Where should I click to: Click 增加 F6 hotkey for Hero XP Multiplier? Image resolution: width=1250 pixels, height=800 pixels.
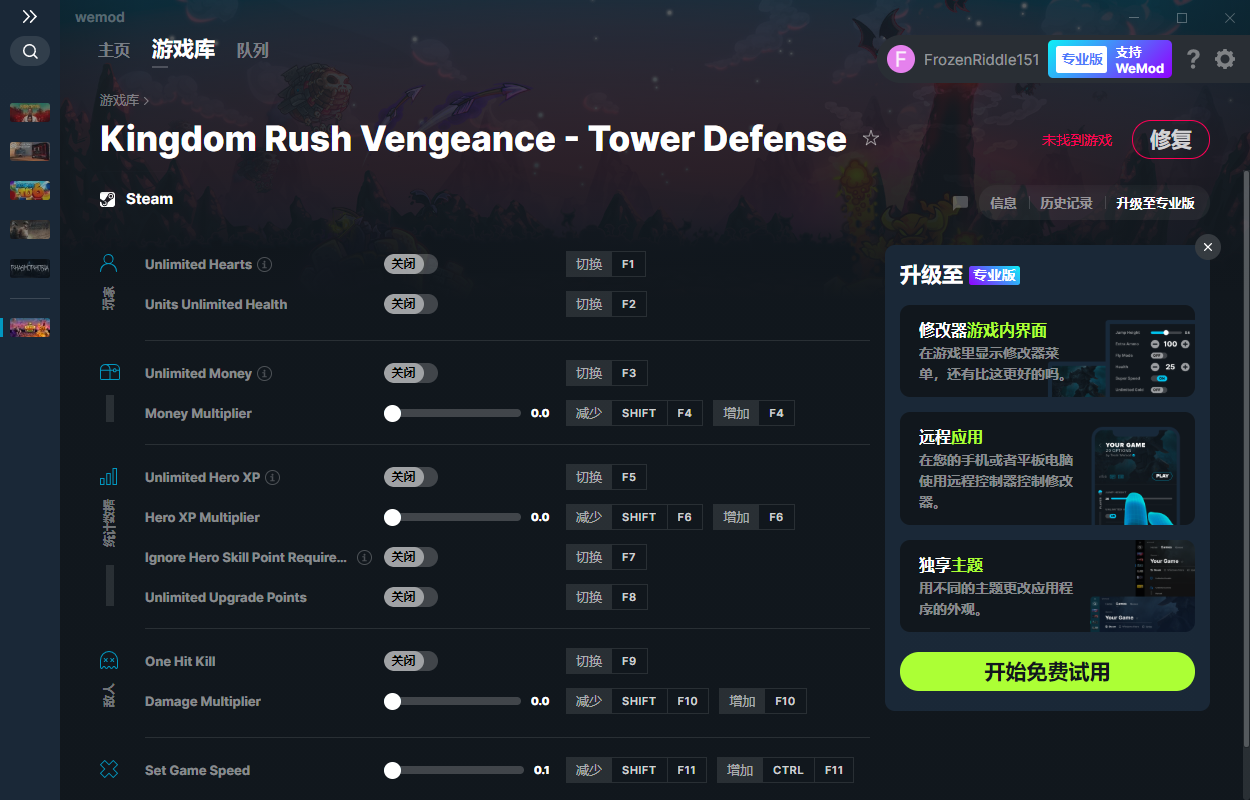tap(753, 517)
